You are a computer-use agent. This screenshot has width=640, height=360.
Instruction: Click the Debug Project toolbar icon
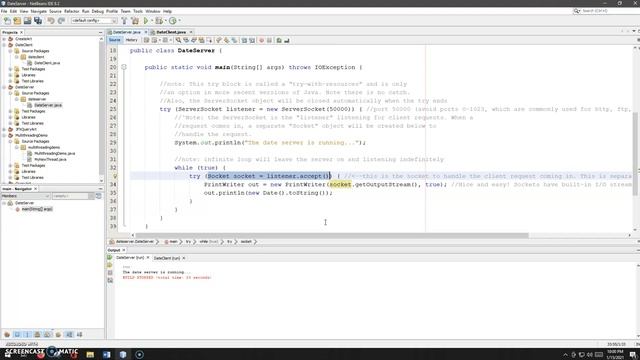pyautogui.click(x=159, y=20)
